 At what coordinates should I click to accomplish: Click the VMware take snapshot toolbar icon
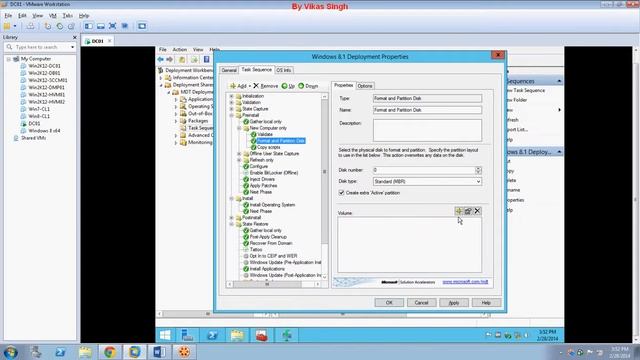point(48,26)
